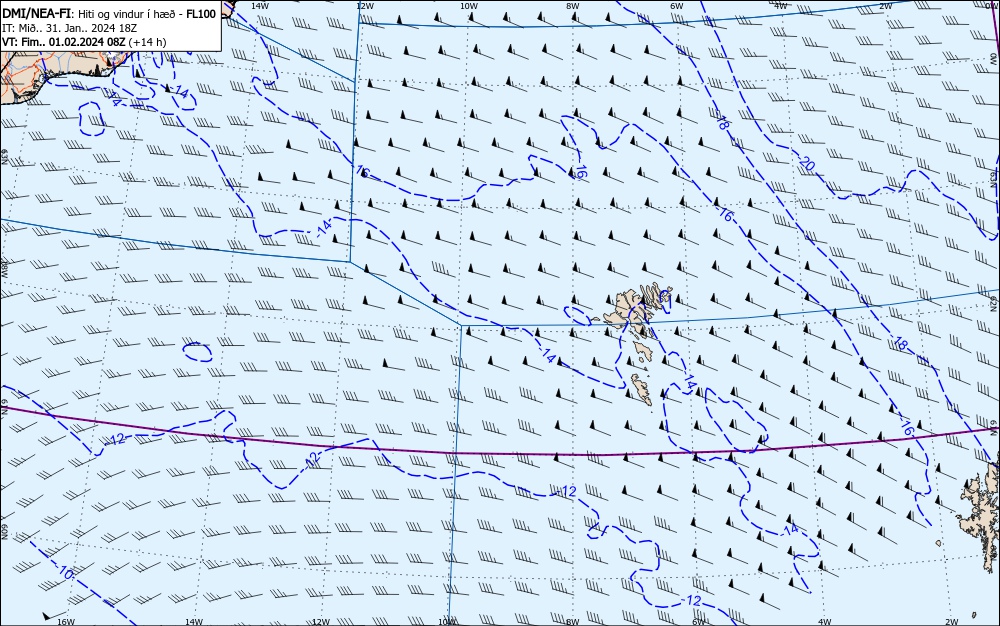Select the "FL100" flight level label
This screenshot has width=1000, height=626.
tap(202, 14)
